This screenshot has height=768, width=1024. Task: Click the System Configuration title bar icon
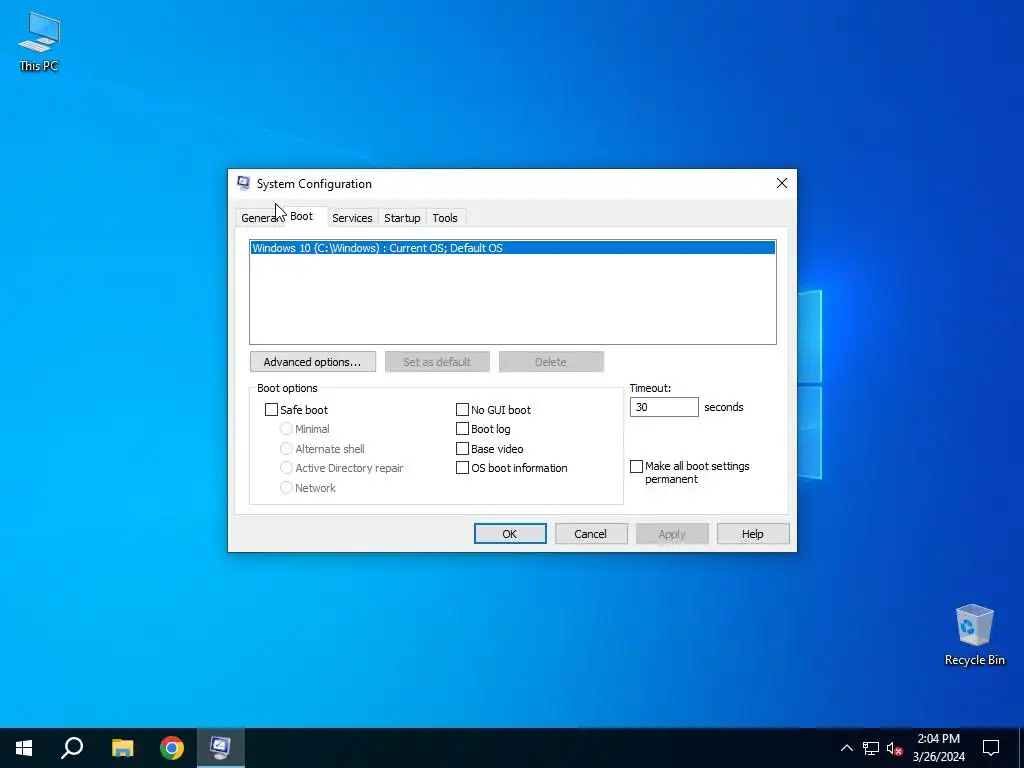[244, 184]
